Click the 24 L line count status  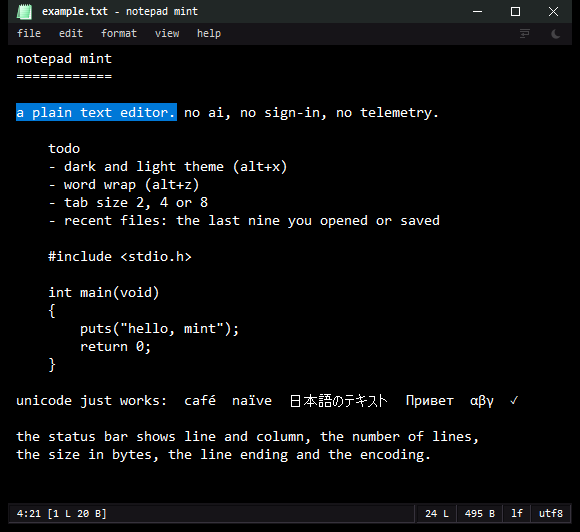(436, 514)
